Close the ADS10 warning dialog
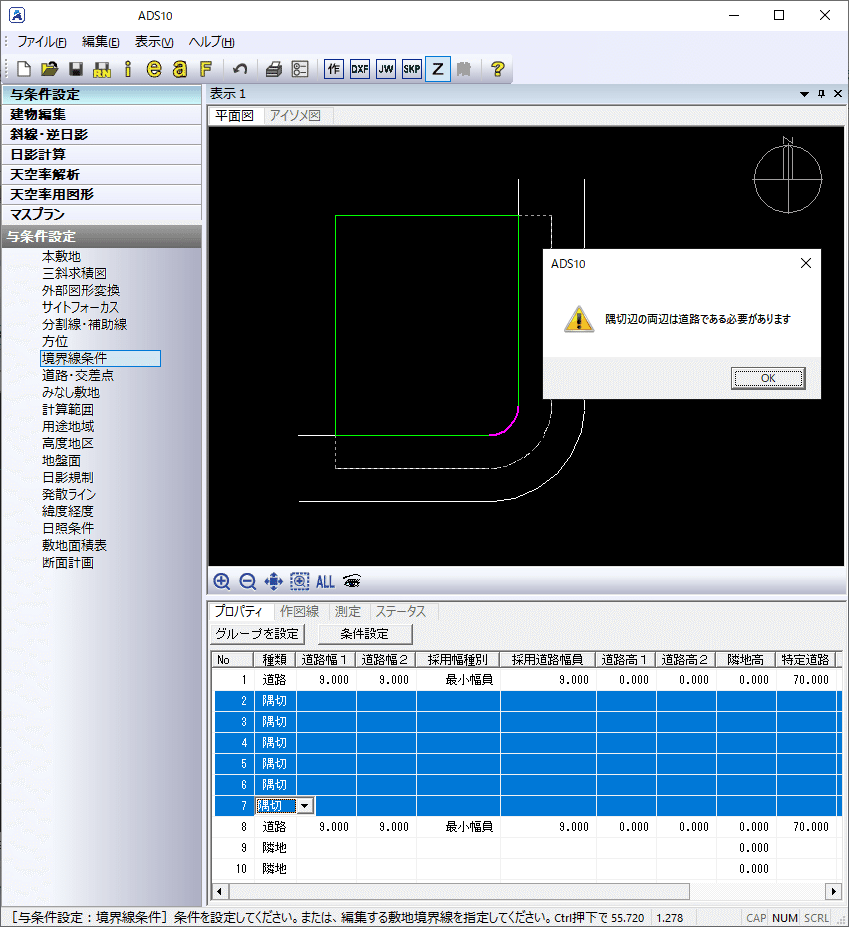The image size is (849, 927). point(806,264)
